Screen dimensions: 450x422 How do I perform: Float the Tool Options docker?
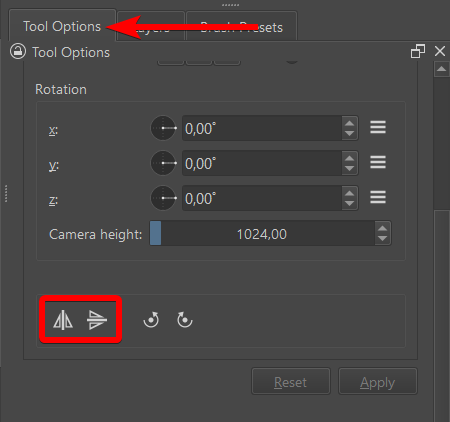[x=418, y=51]
